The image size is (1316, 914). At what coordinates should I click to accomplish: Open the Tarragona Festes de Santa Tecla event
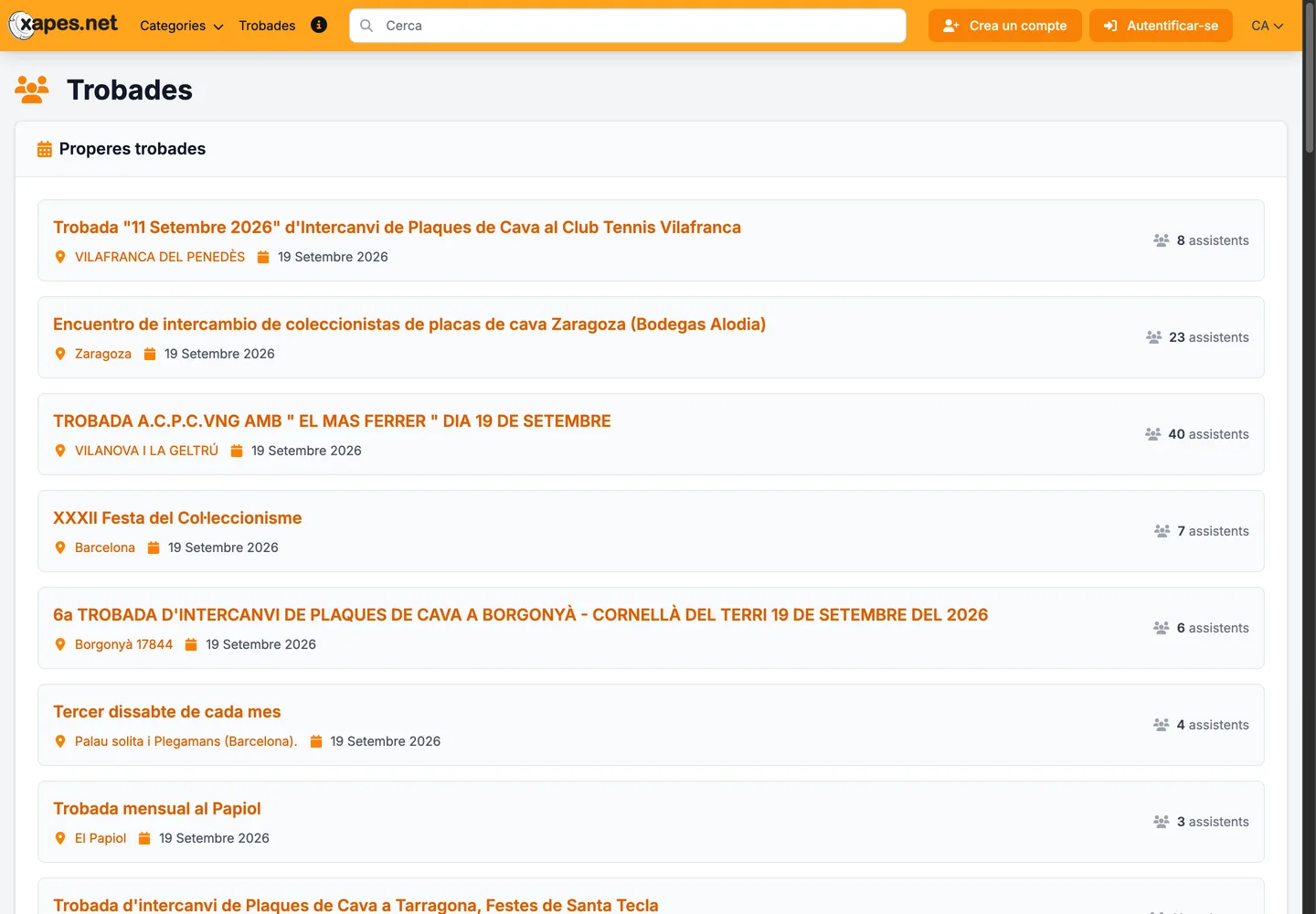(x=356, y=905)
